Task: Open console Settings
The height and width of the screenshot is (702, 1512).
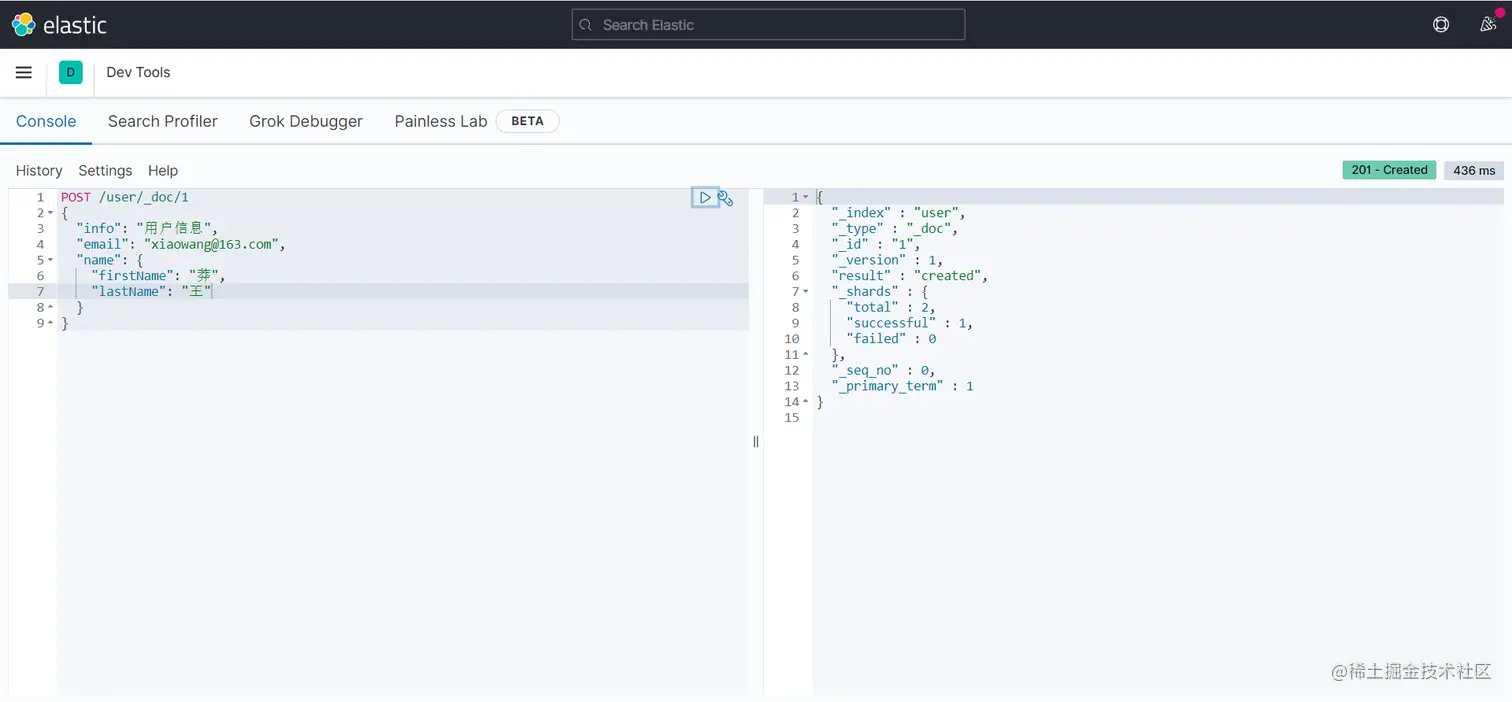Action: point(105,171)
